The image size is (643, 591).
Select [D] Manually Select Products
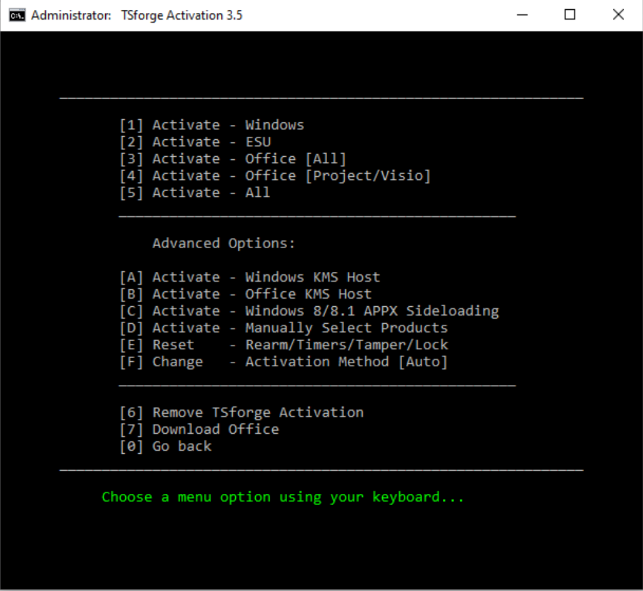284,328
